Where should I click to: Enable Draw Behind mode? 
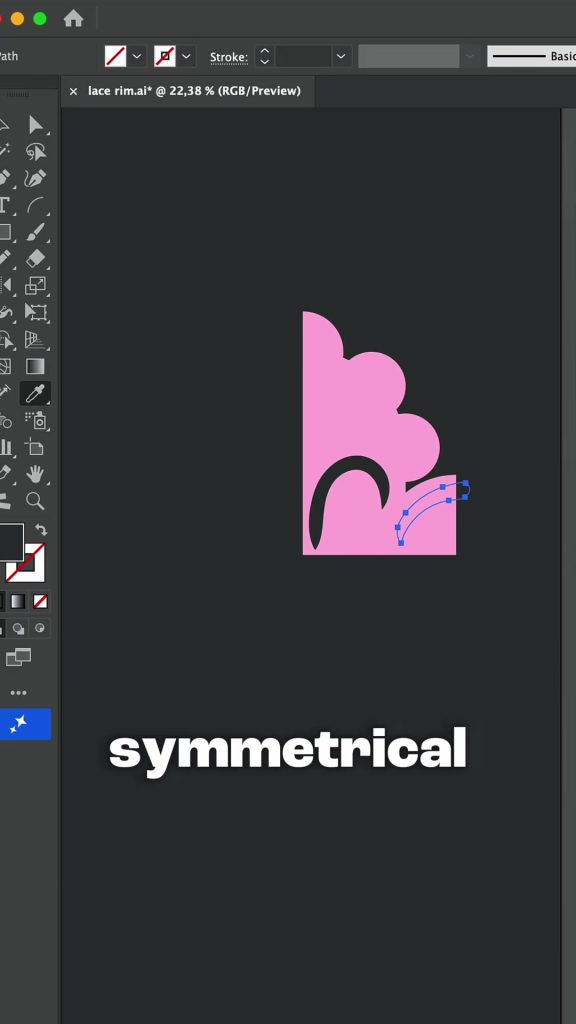pos(18,628)
